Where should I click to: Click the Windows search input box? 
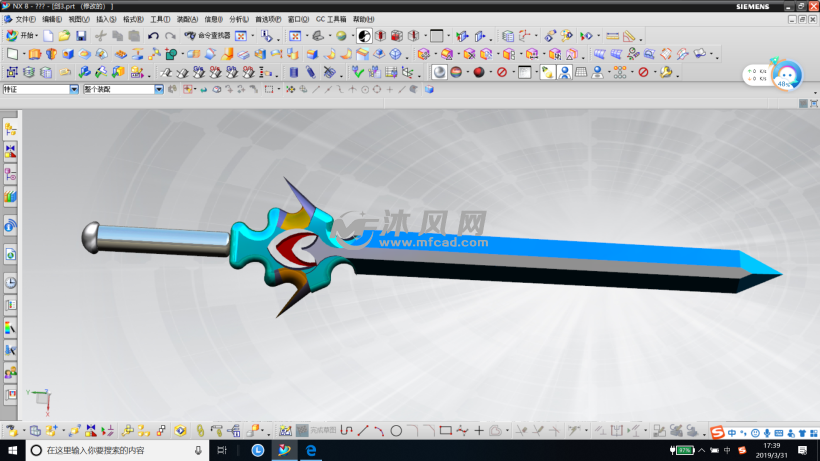(x=117, y=450)
